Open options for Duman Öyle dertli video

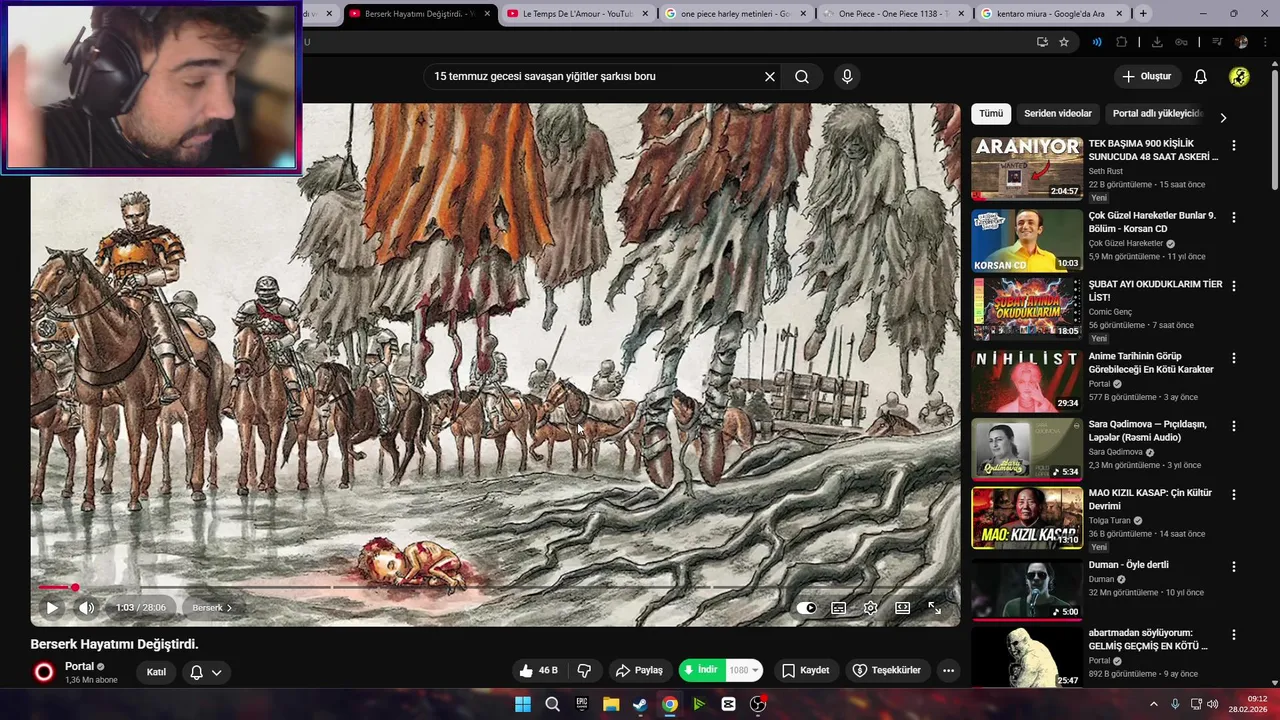pos(1233,566)
